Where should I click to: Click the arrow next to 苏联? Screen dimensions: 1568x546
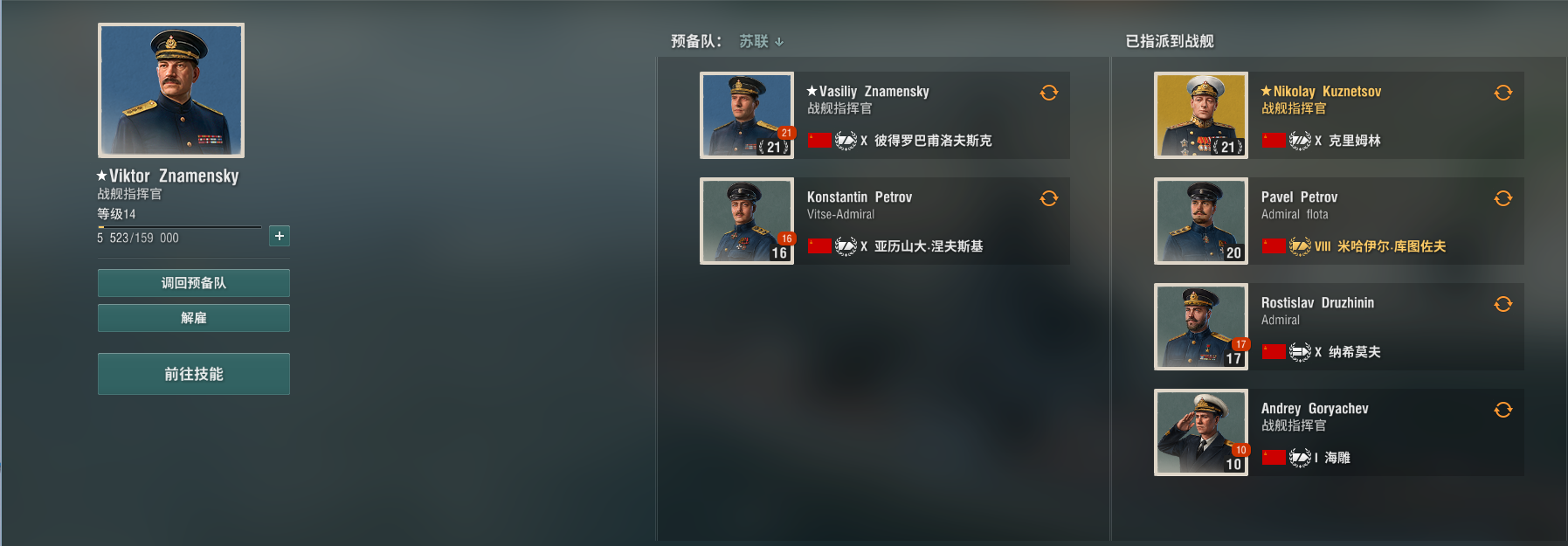coord(779,42)
